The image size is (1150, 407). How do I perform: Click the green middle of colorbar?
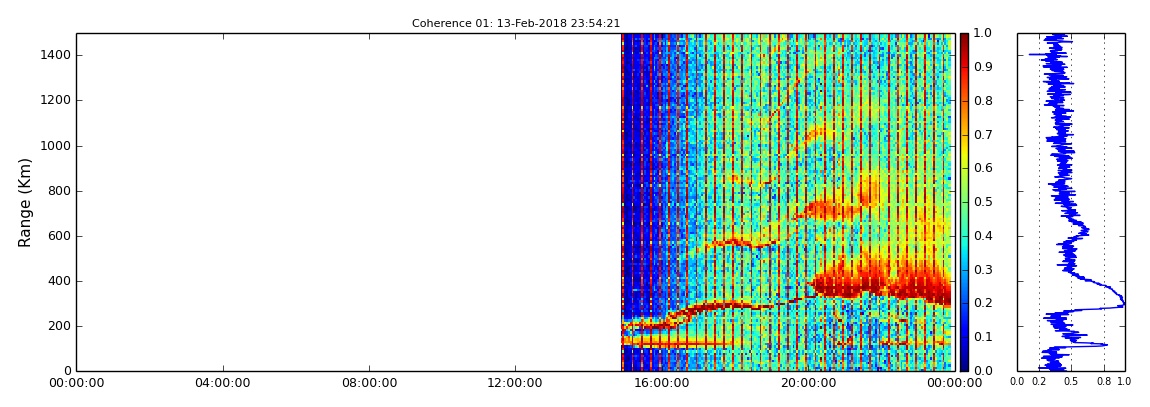964,202
